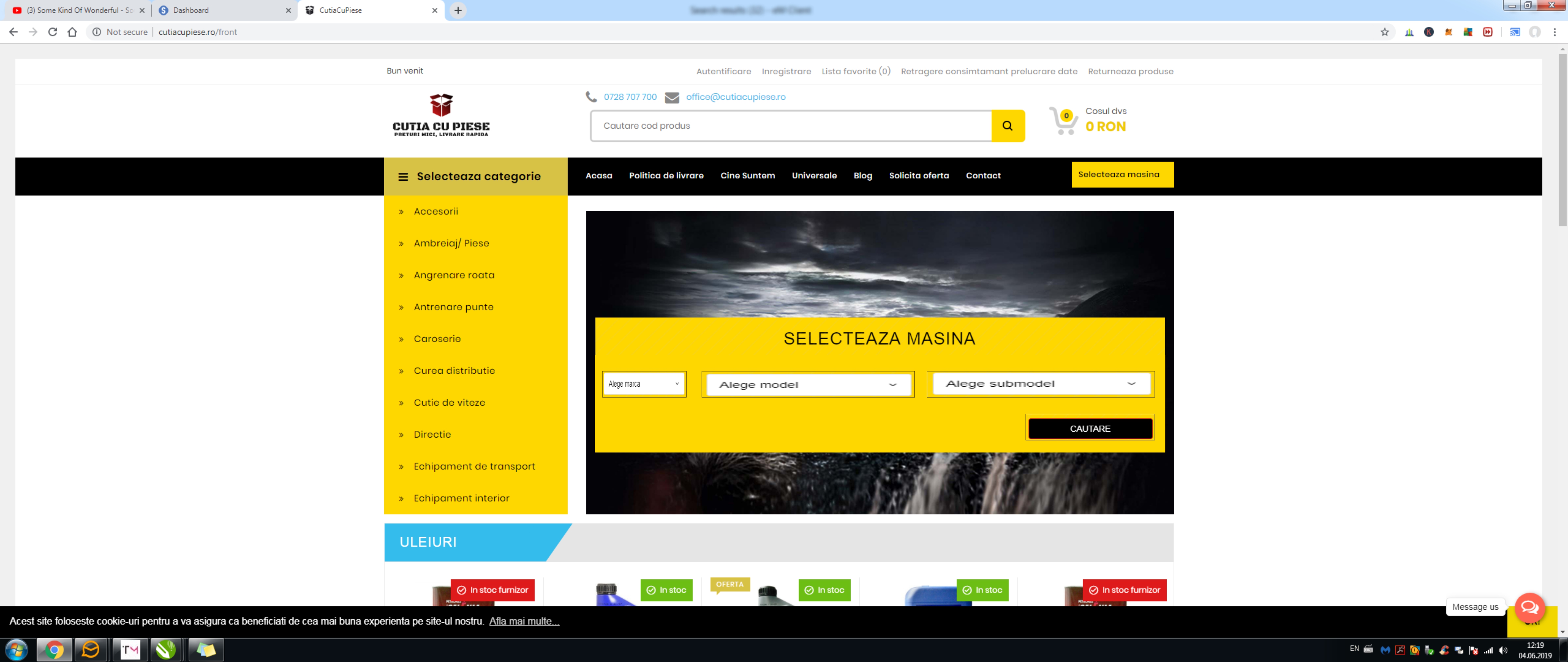Image resolution: width=1568 pixels, height=662 pixels.
Task: Click the Cautare cod produs search field
Action: coord(791,126)
